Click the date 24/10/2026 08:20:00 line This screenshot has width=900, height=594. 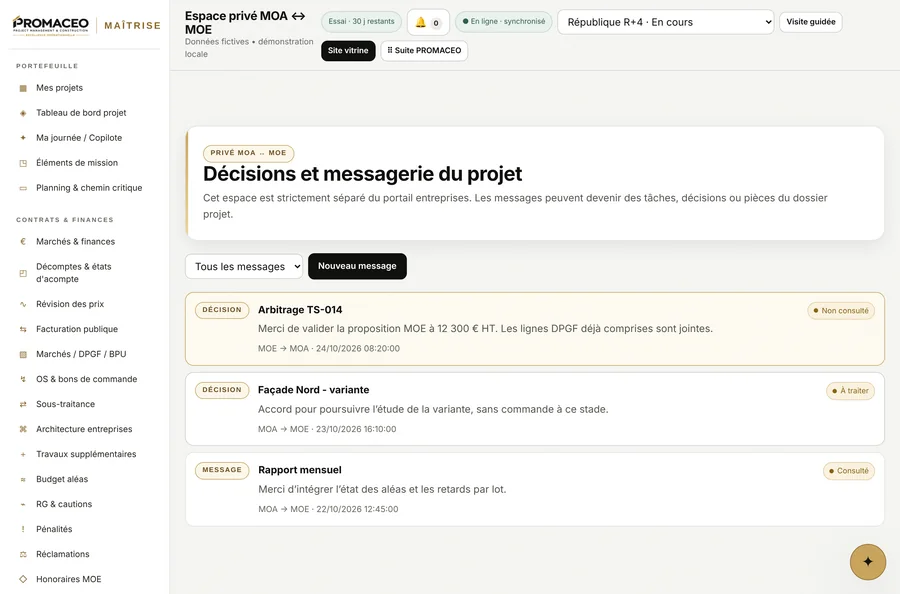coord(329,348)
